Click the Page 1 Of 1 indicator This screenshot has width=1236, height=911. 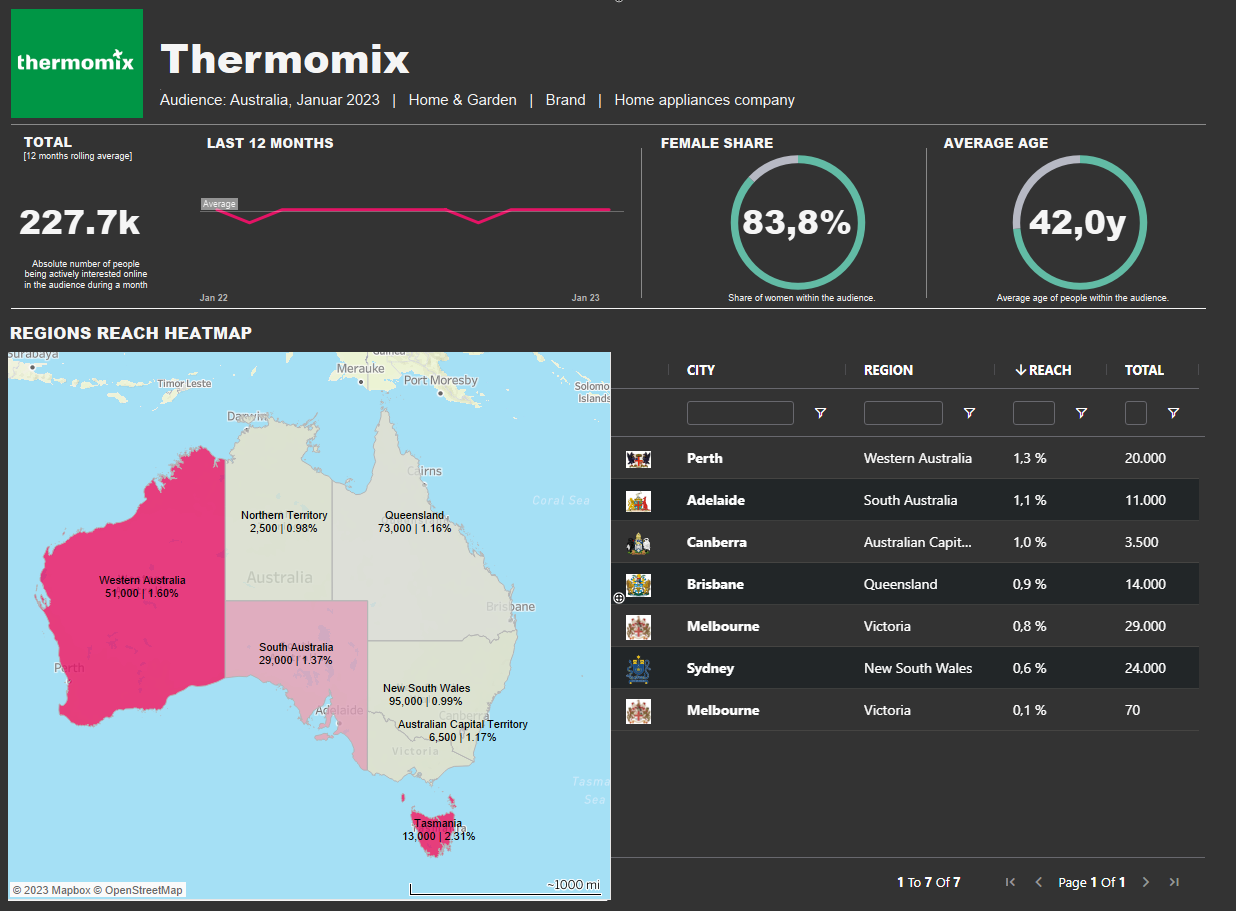pyautogui.click(x=1092, y=882)
